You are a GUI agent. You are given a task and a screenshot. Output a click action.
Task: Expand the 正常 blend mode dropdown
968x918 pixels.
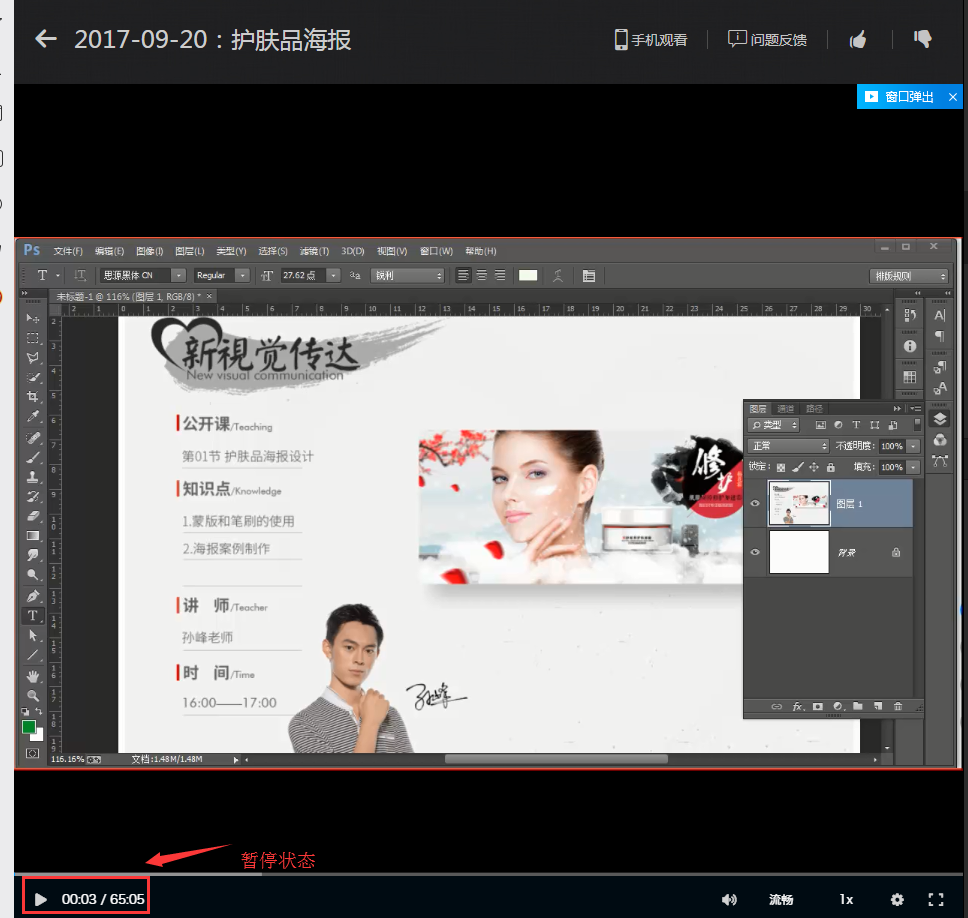(x=789, y=446)
